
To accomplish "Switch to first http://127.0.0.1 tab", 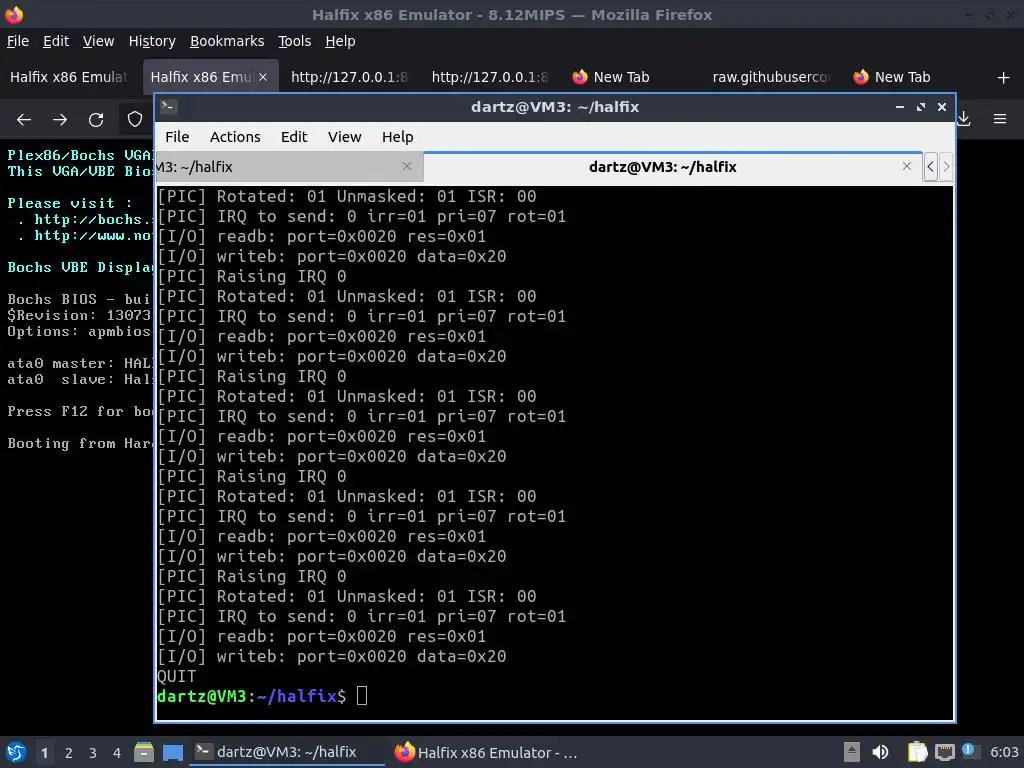I will [x=349, y=77].
